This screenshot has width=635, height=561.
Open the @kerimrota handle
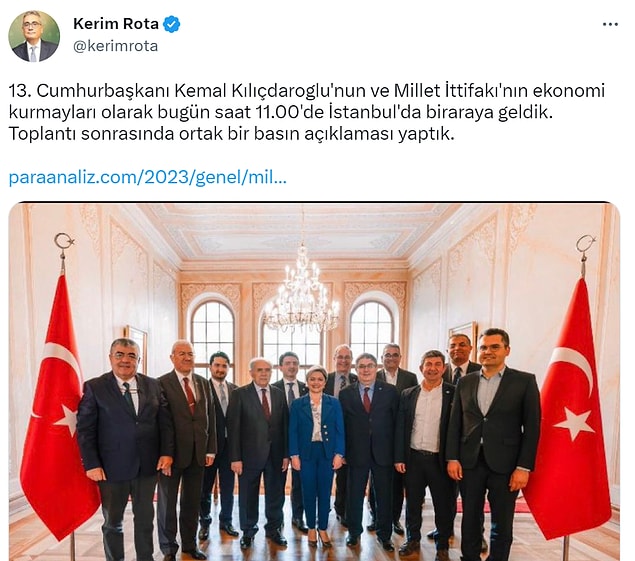[115, 46]
